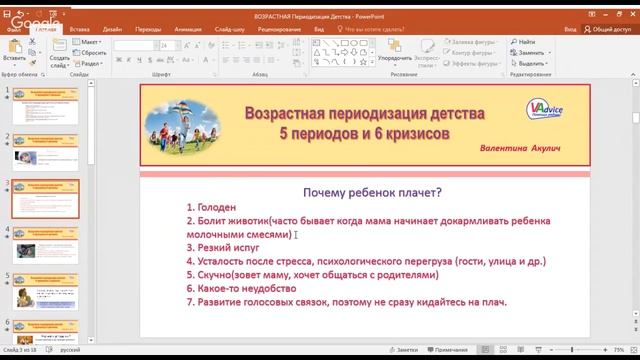The height and width of the screenshot is (360, 640).
Task: Expand the shapes gallery more arrow
Action: point(372,62)
